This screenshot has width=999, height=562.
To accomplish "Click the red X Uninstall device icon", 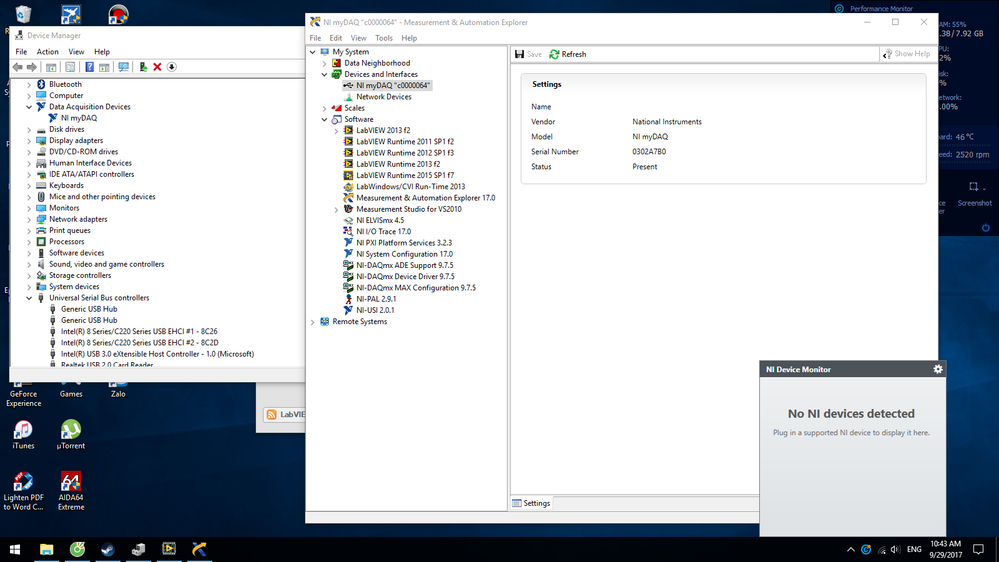I will [157, 67].
